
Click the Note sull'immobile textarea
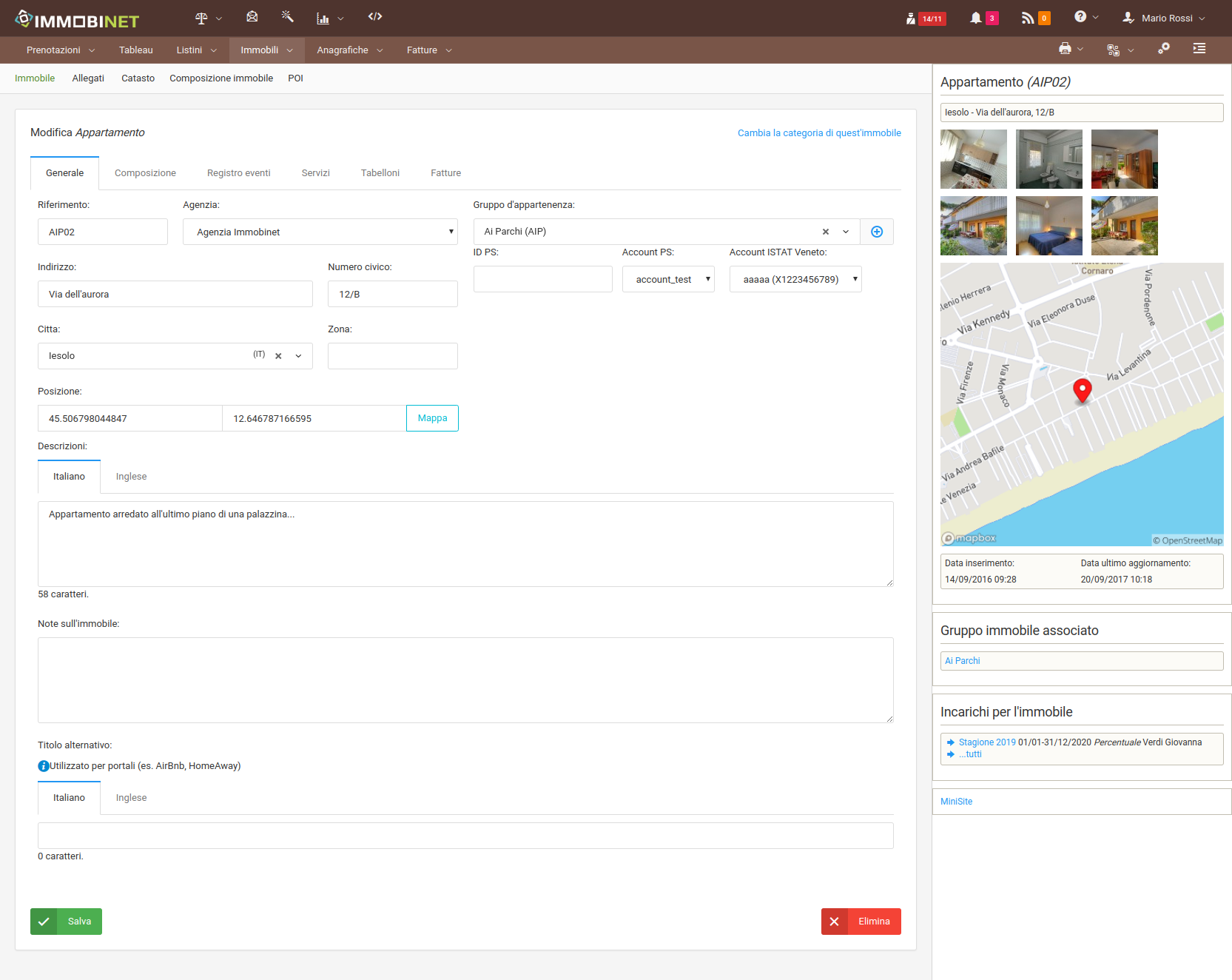(465, 680)
